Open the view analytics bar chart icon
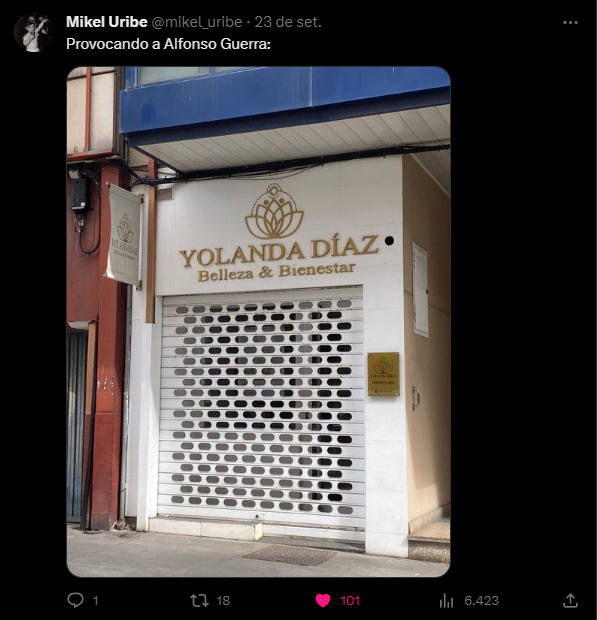Image resolution: width=597 pixels, height=620 pixels. (446, 601)
